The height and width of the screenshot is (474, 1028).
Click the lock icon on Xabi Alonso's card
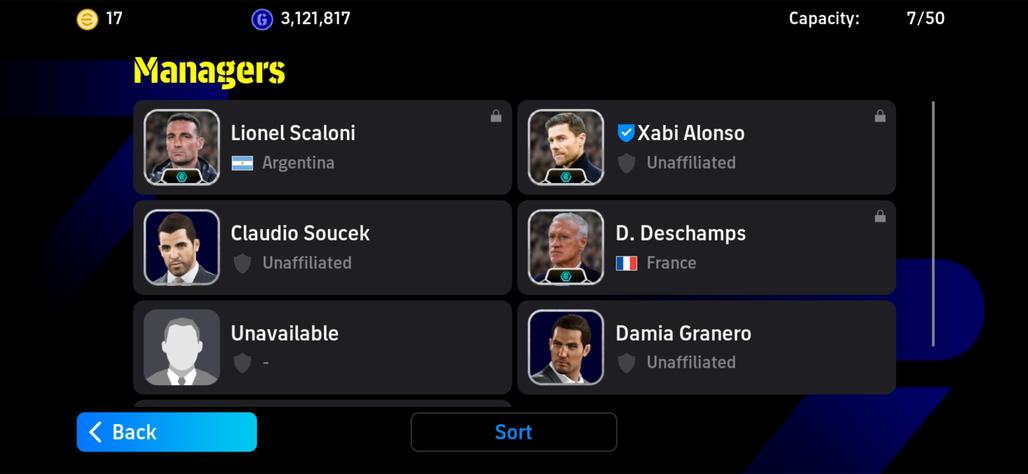[880, 116]
